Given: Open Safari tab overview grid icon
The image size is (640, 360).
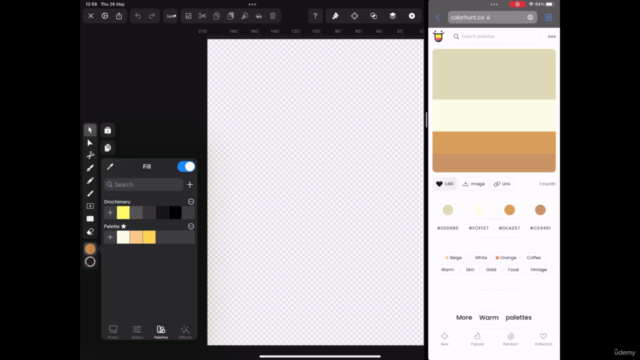Looking at the screenshot, I should 548,17.
